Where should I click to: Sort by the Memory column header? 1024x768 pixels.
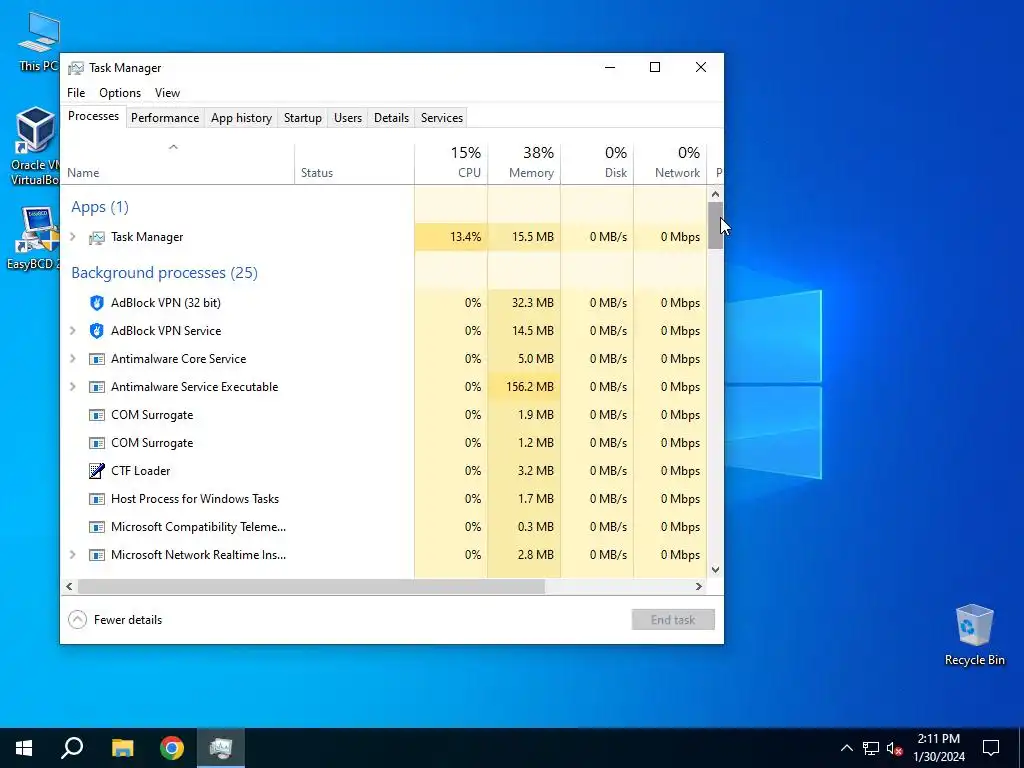524,163
